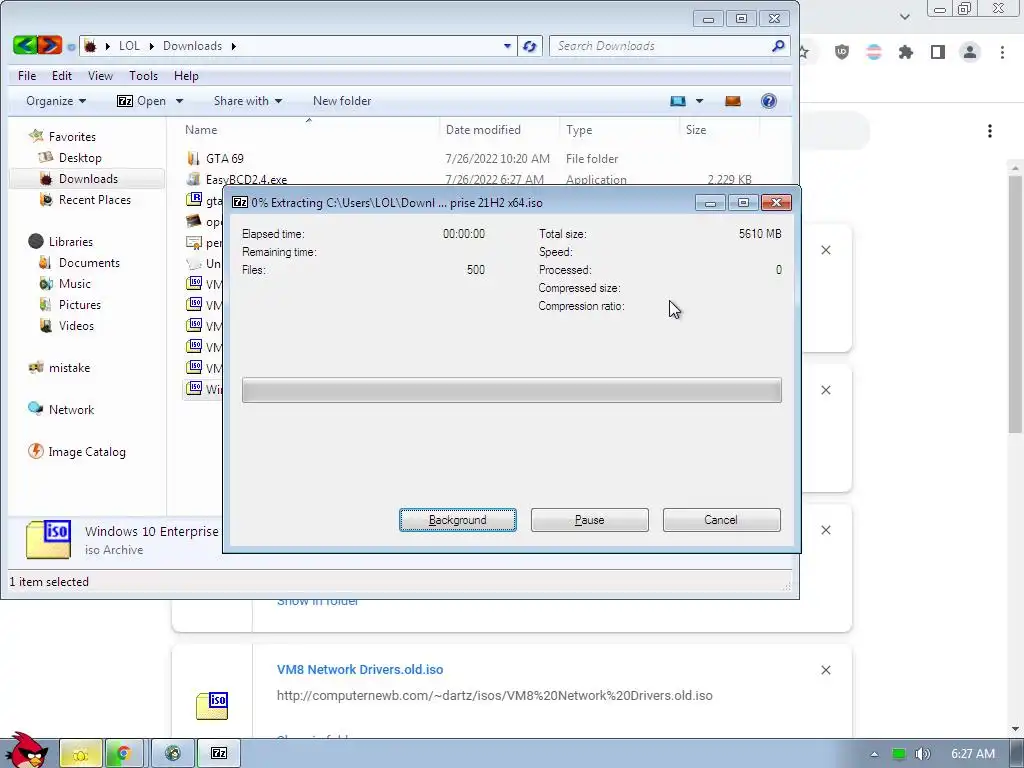1024x768 pixels.
Task: Open the Help menu
Action: (186, 76)
